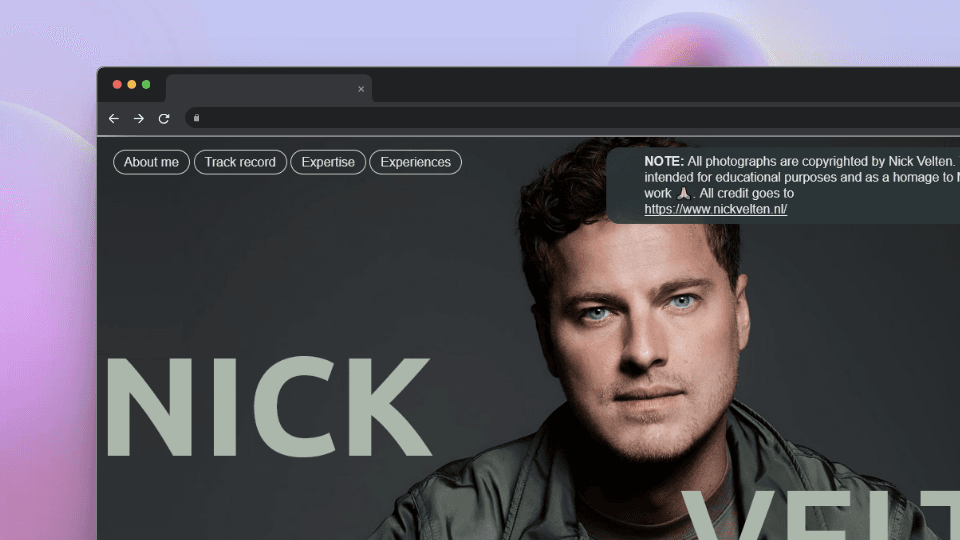Click the red close window button
960x540 pixels.
click(117, 85)
